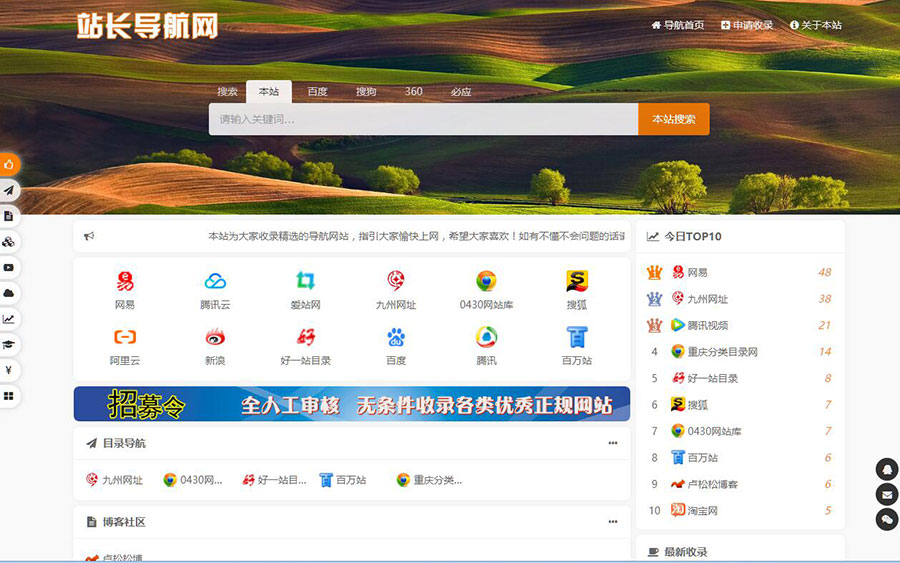900x563 pixels.
Task: Click the 招募令 recruitment banner image
Action: pos(351,404)
